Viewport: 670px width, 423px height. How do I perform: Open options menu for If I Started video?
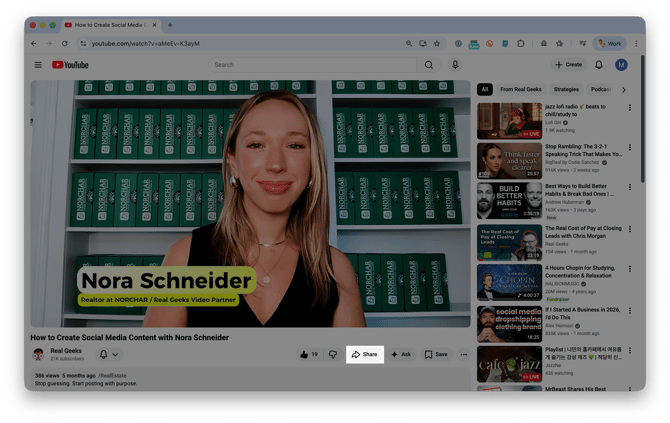click(x=630, y=311)
